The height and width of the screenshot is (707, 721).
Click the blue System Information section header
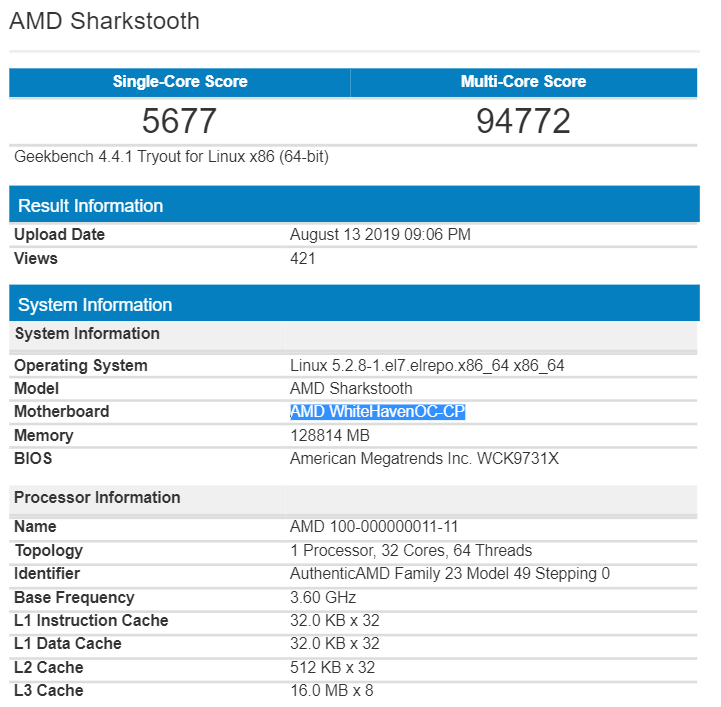355,304
